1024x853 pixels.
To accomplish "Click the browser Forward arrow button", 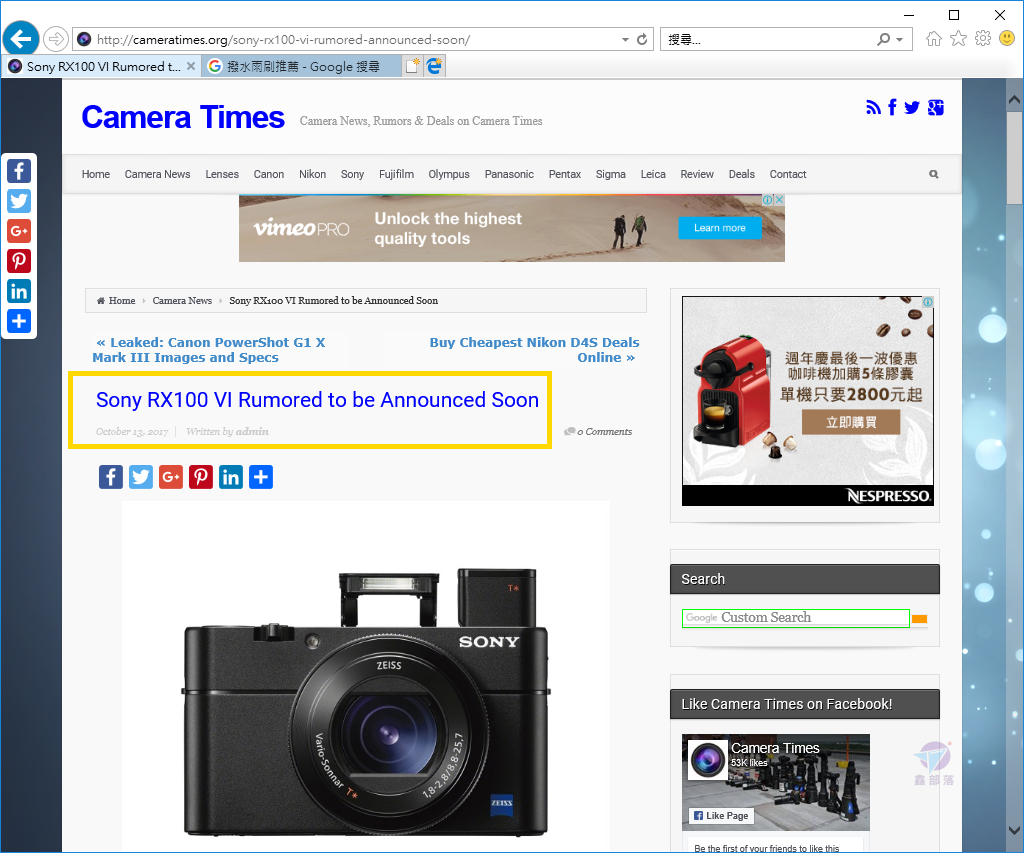I will coord(56,39).
